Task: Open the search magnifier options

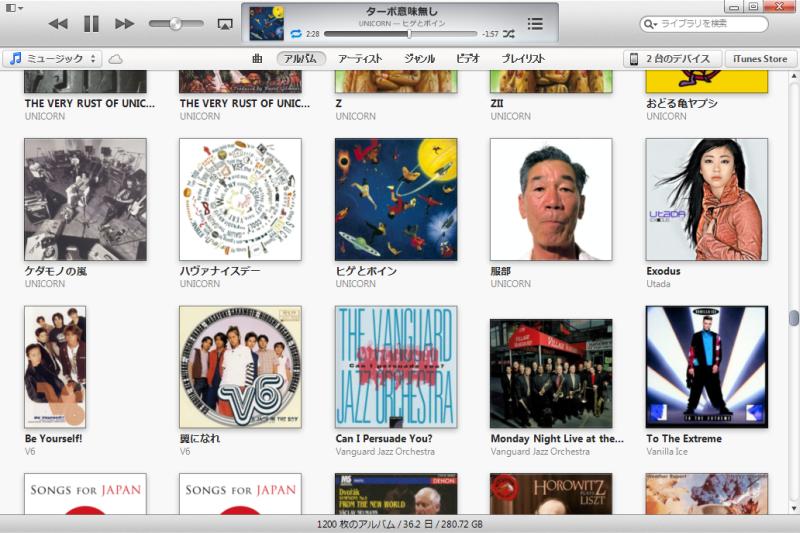Action: [x=650, y=23]
